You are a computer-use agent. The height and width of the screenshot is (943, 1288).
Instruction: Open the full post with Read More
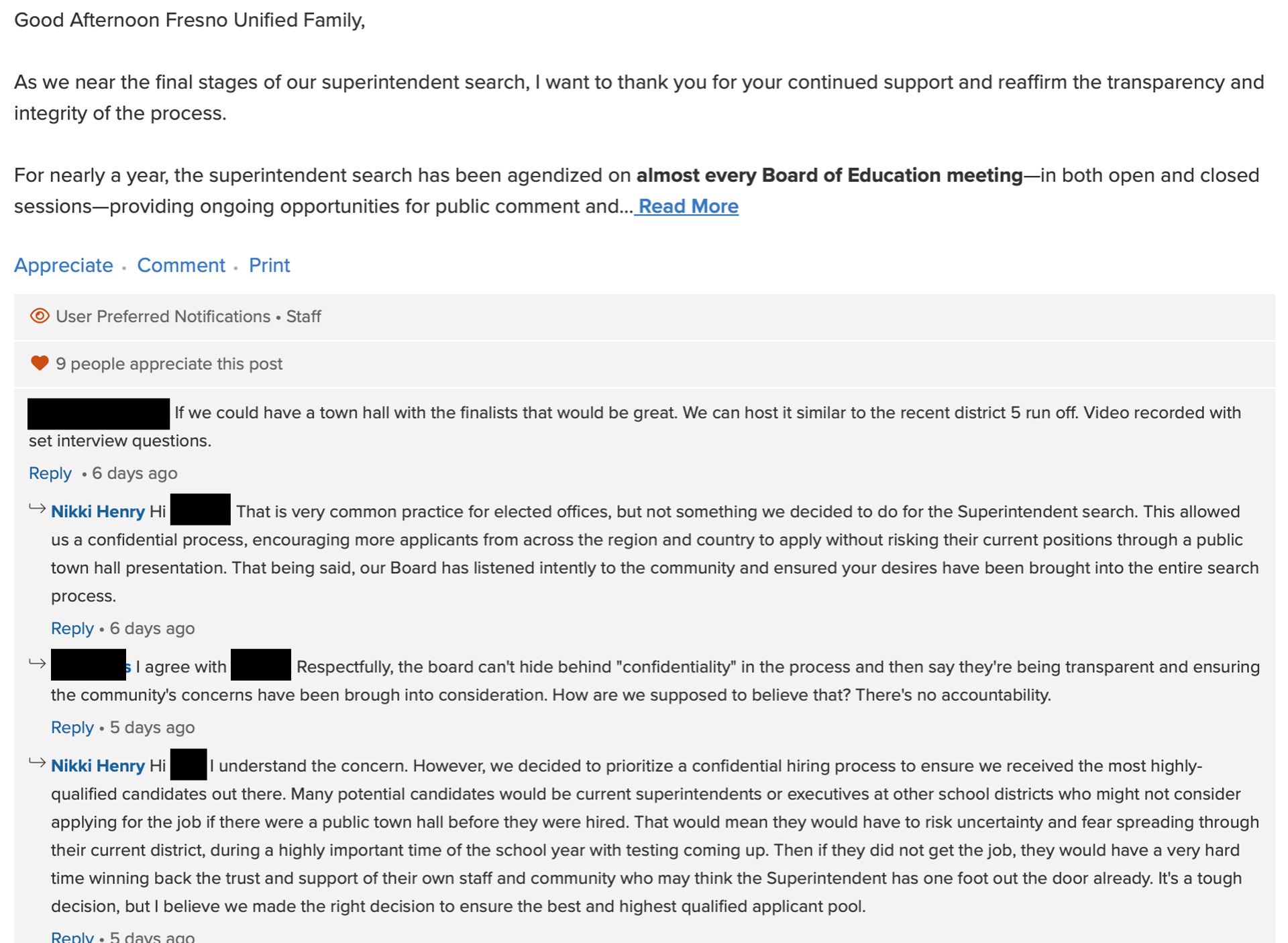tap(688, 206)
